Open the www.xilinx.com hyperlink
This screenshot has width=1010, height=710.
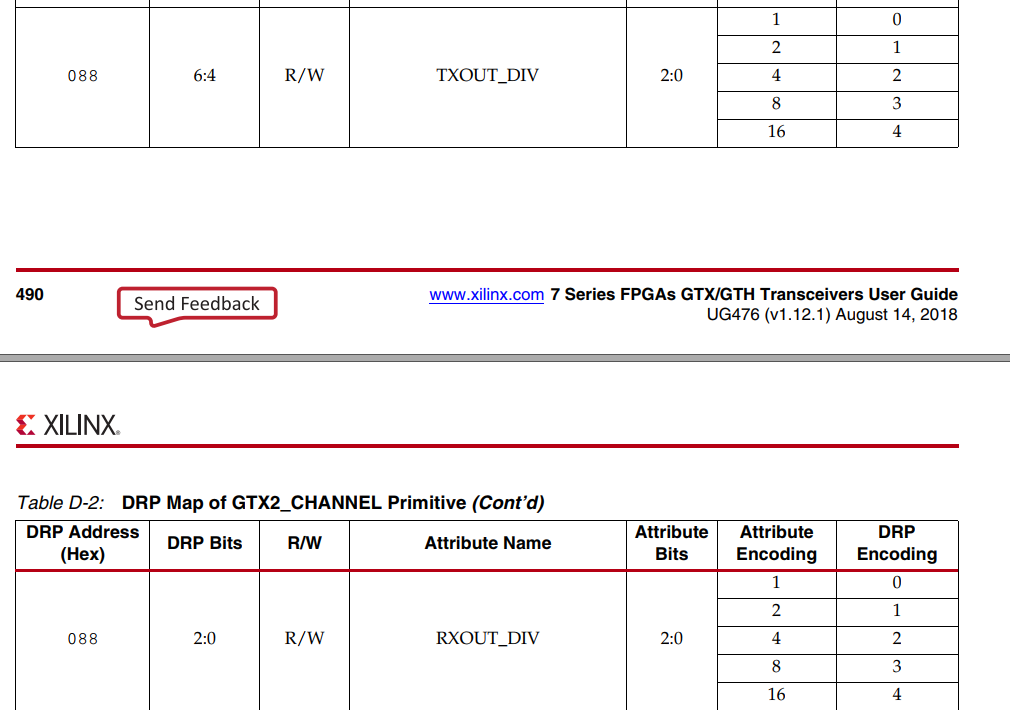[486, 294]
